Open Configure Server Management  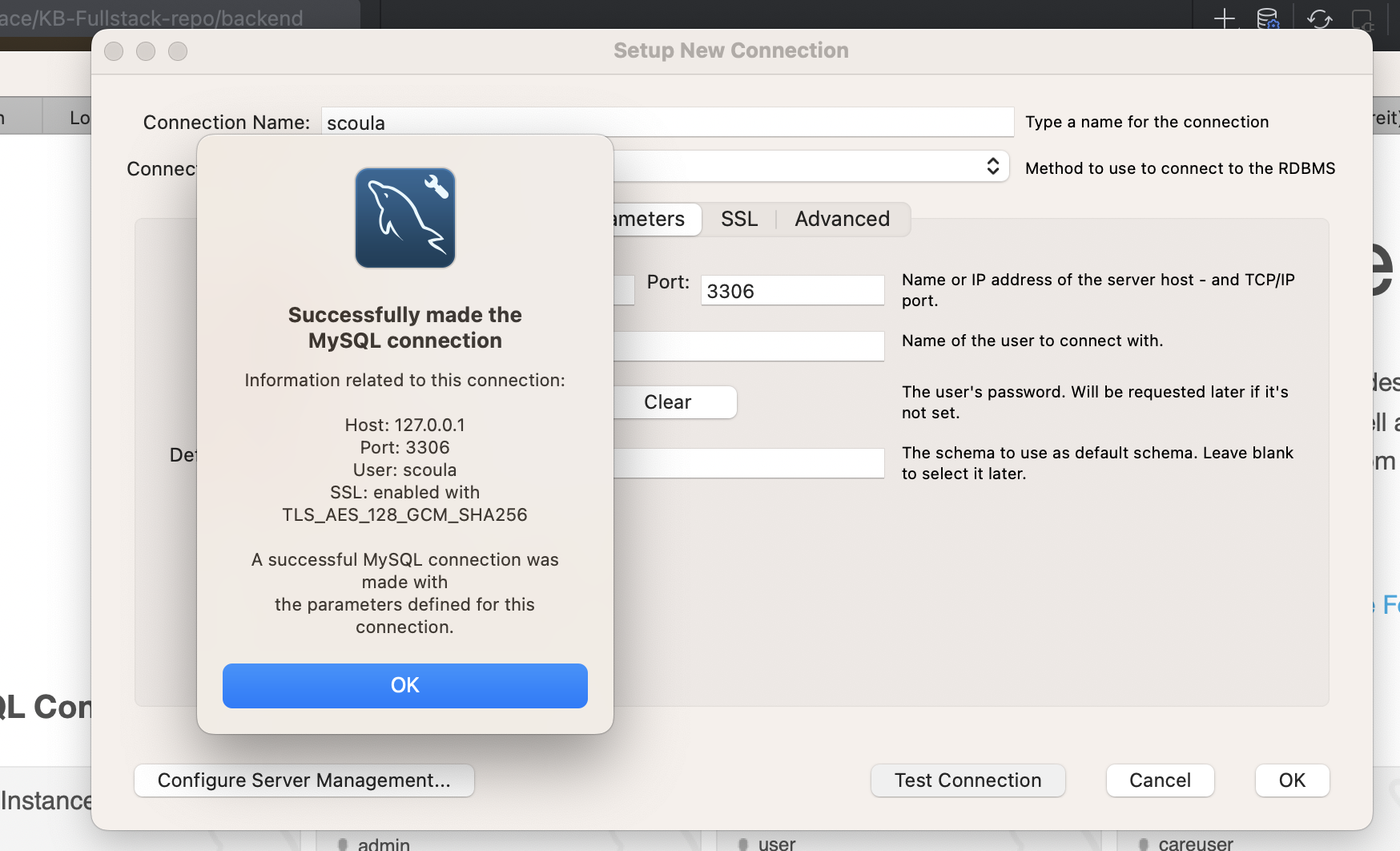[x=304, y=780]
